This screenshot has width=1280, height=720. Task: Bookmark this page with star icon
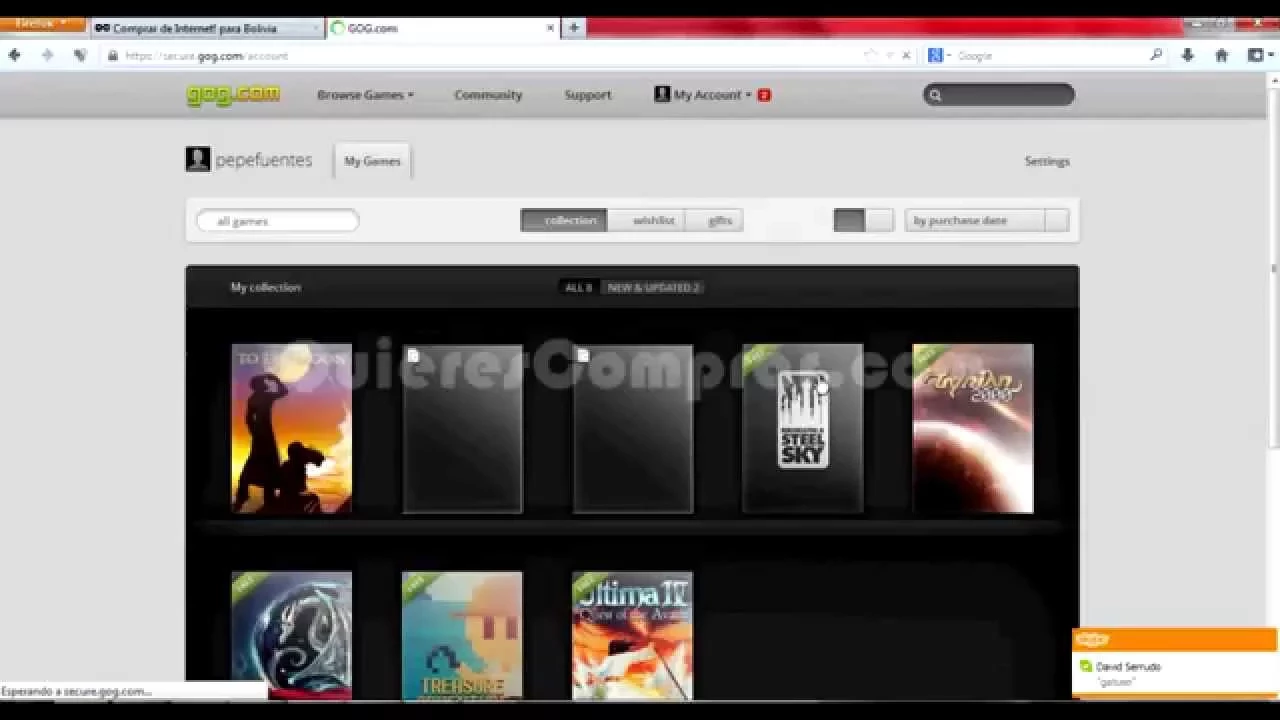pos(870,56)
